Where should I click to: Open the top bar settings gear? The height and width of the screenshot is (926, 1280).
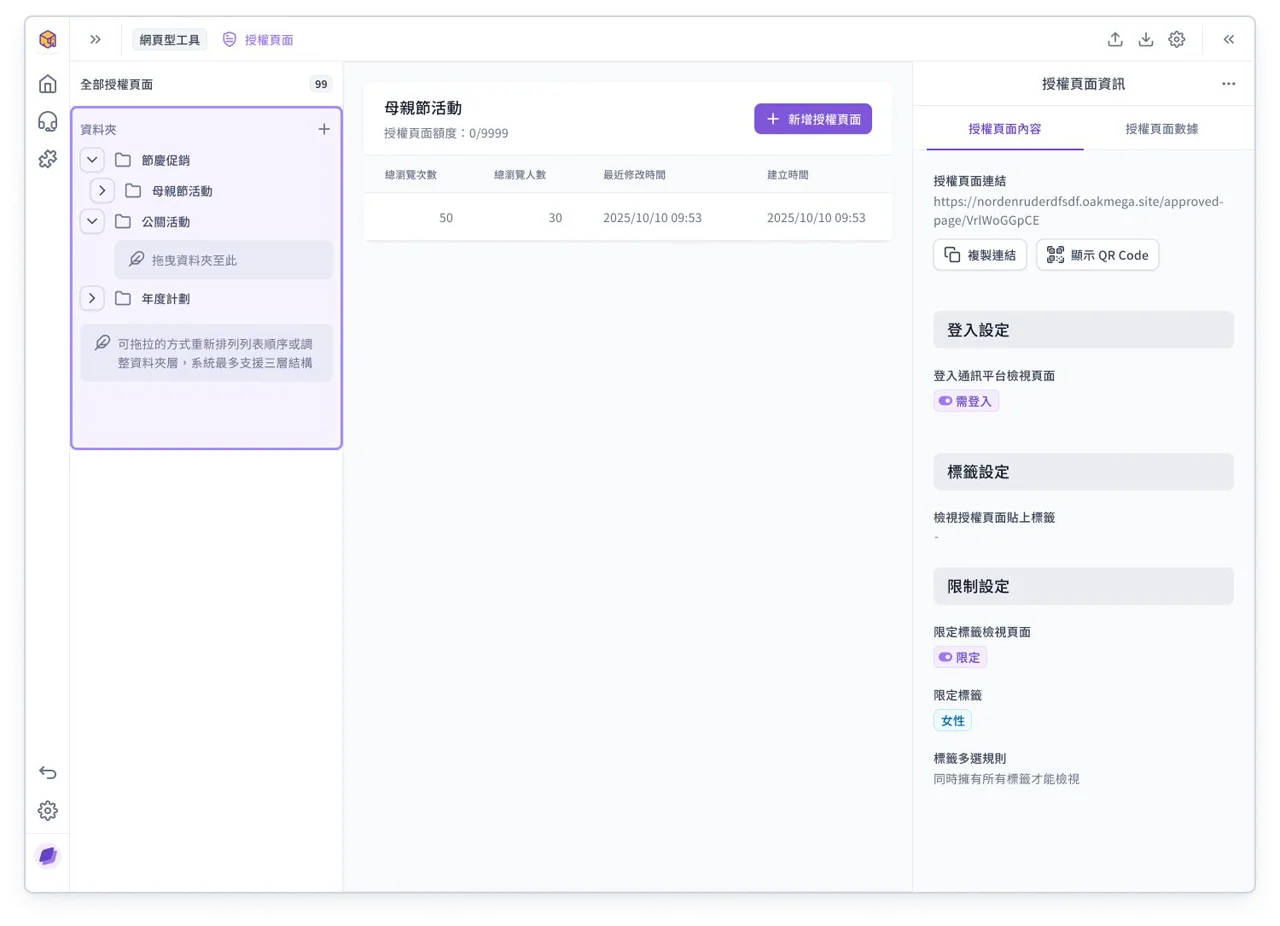coord(1177,39)
